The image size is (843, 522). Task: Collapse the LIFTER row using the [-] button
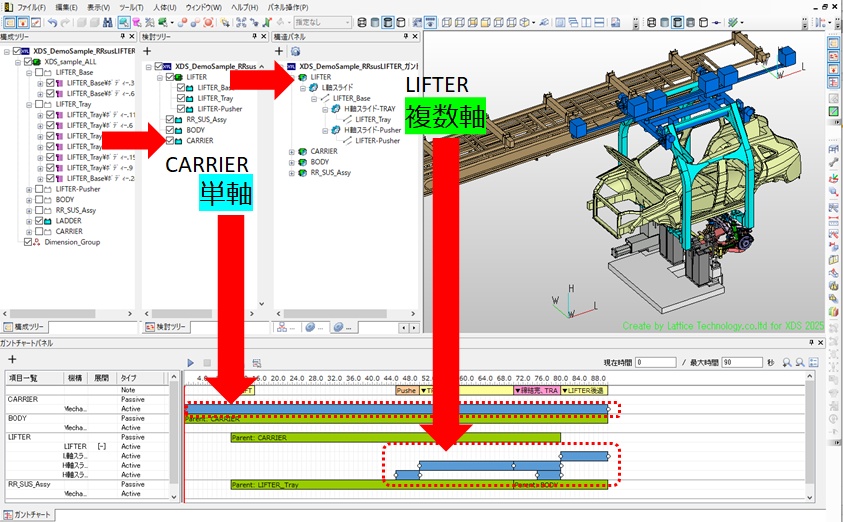(x=102, y=446)
